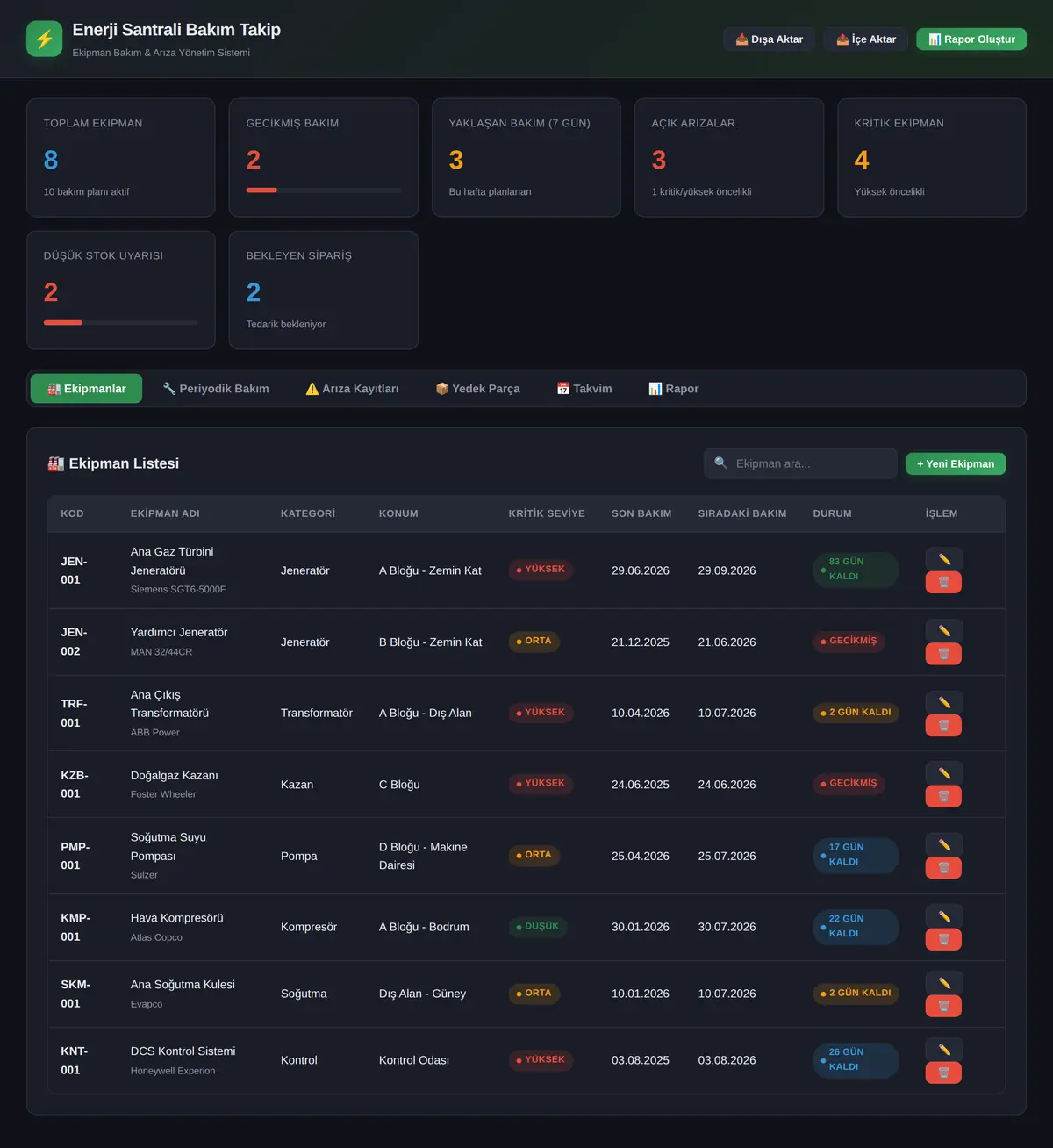The image size is (1053, 1148).
Task: Click the İçe Aktar button
Action: point(866,39)
